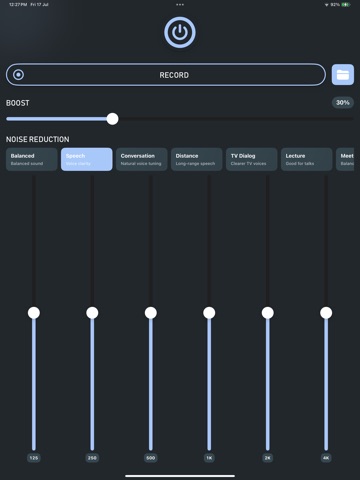Click the 250 Hz equalizer slider knob

(92, 313)
